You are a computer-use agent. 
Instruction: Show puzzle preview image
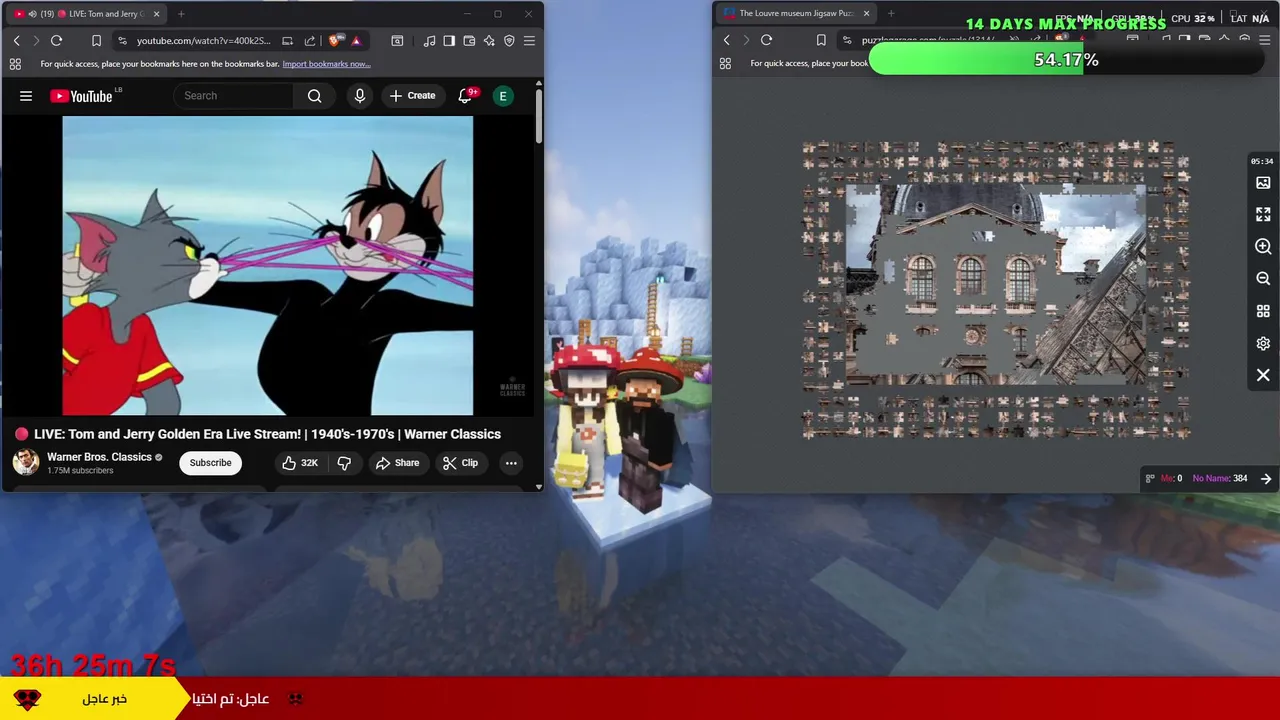1263,183
